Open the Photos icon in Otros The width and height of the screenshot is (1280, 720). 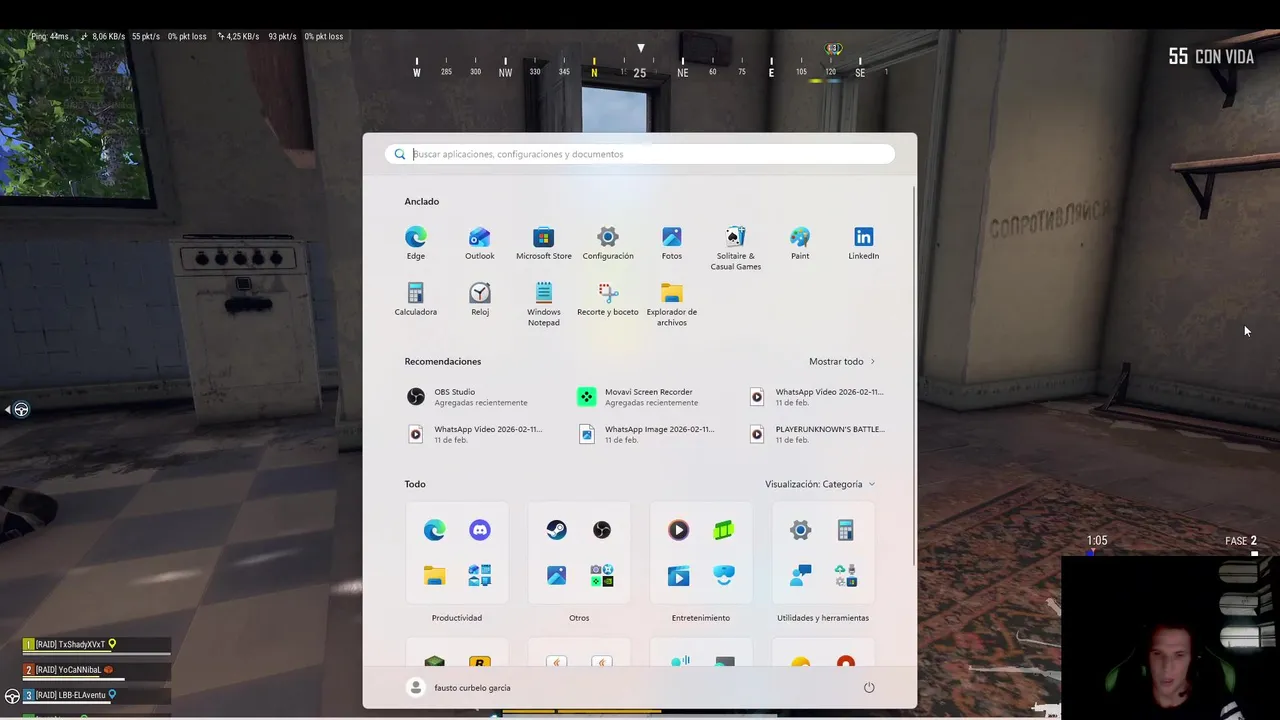[x=556, y=575]
